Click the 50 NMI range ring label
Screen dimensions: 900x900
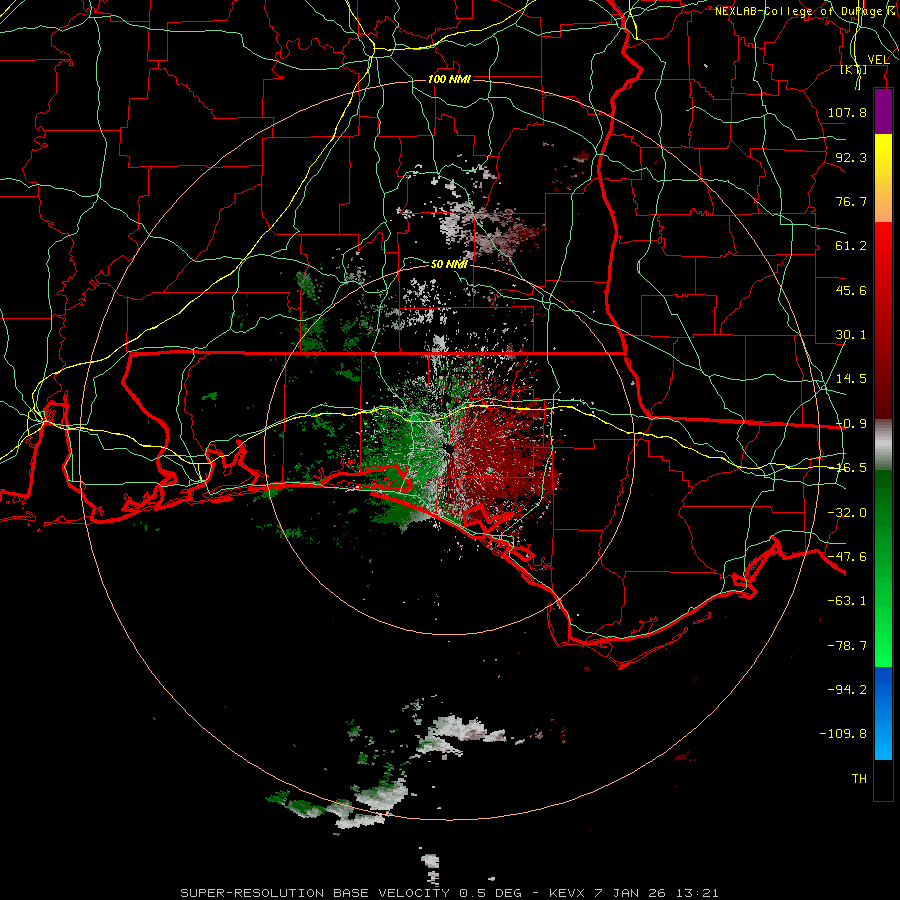coord(449,265)
